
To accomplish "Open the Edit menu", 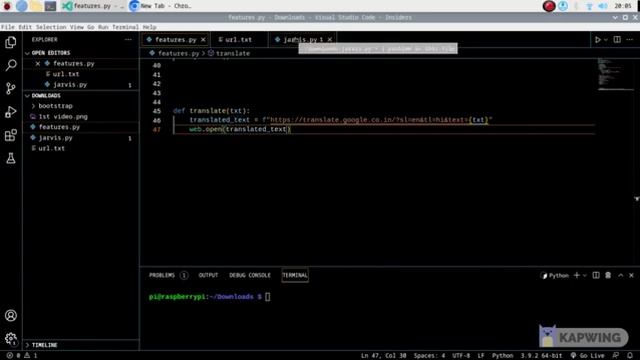I will [25, 27].
